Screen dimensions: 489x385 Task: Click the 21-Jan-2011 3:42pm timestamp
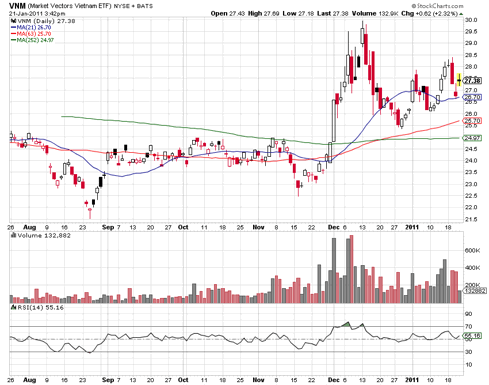click(x=37, y=14)
